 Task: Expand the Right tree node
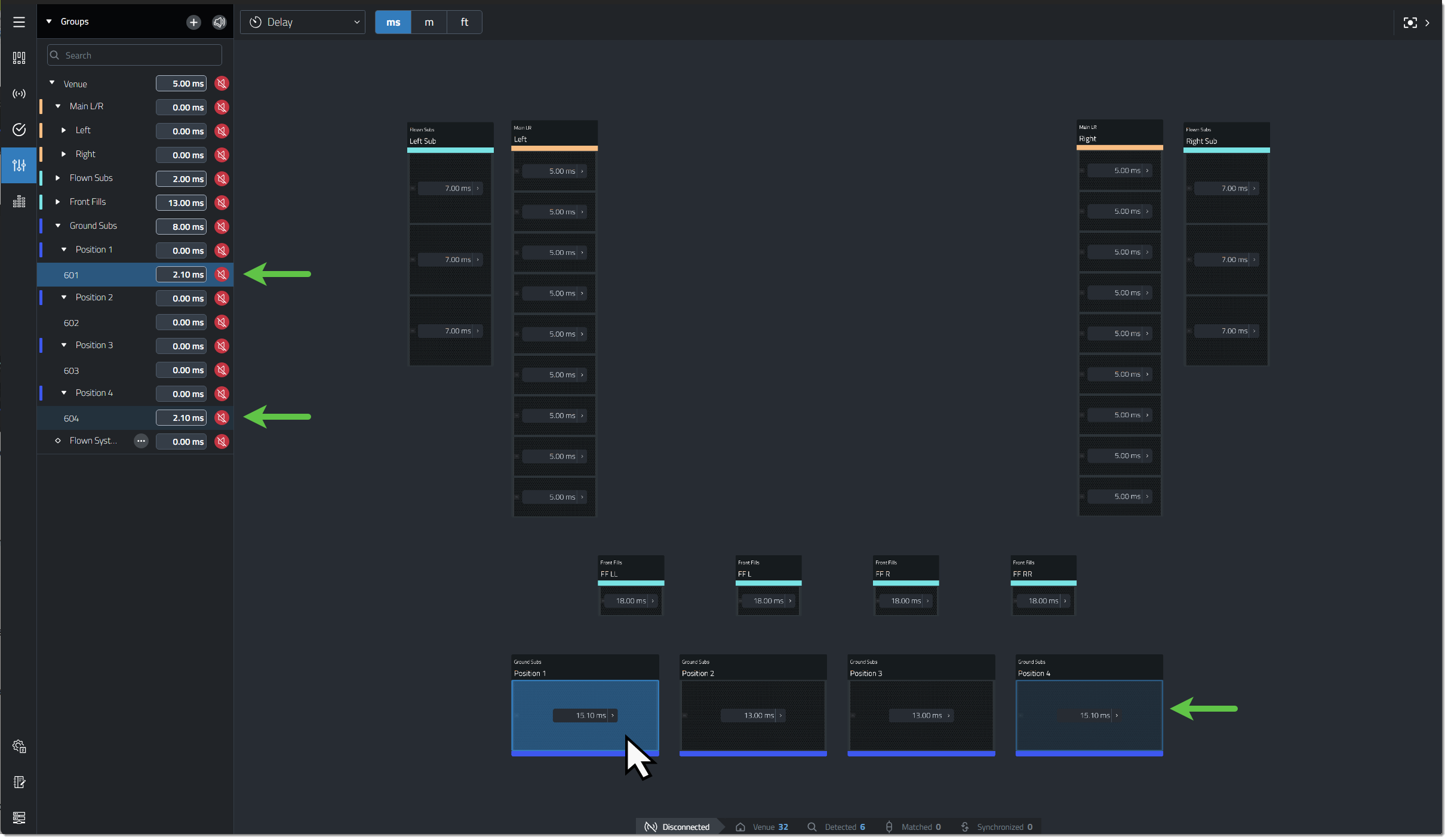click(64, 154)
